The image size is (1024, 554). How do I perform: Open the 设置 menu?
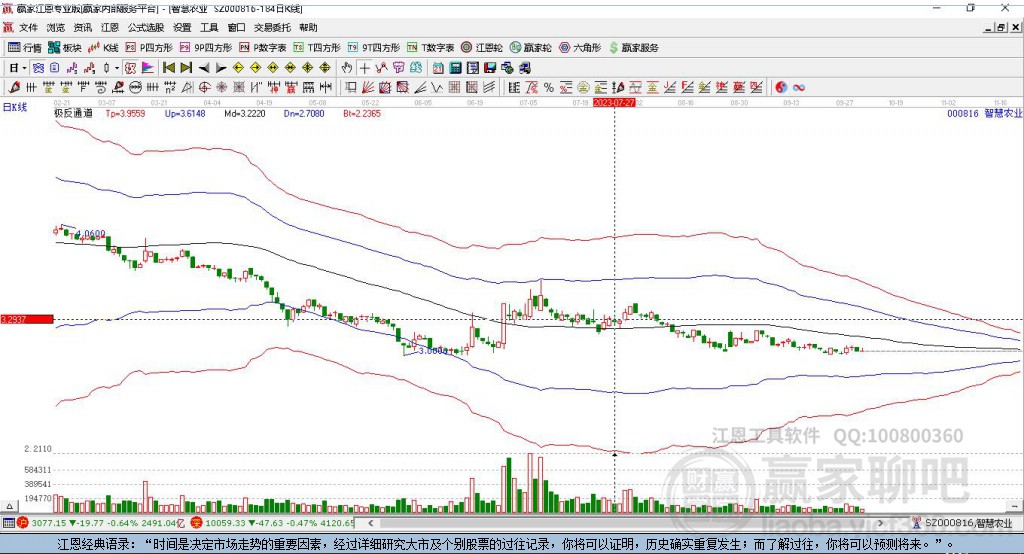coord(182,27)
